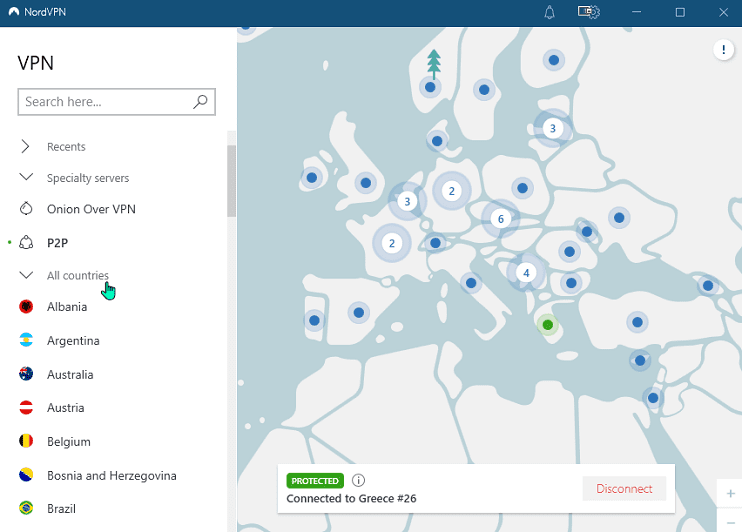
Task: Select Albania in the country list
Action: coord(67,307)
